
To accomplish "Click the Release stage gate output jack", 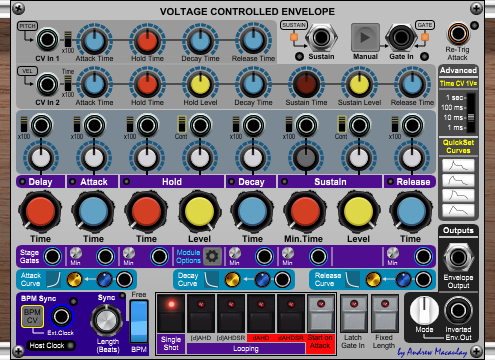I will pos(423,257).
